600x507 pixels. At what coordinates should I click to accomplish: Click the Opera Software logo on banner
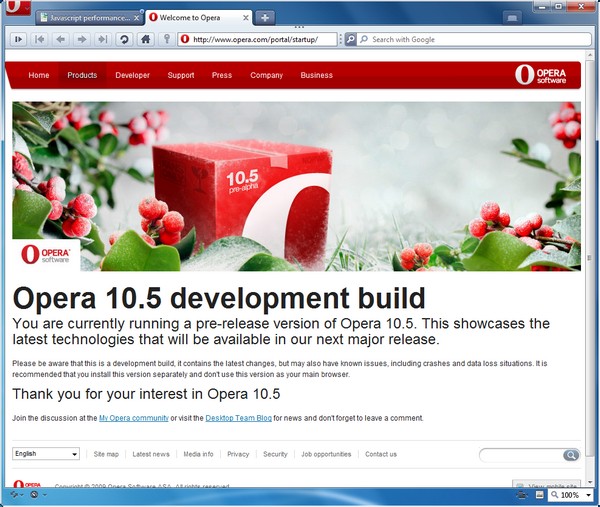(x=46, y=254)
